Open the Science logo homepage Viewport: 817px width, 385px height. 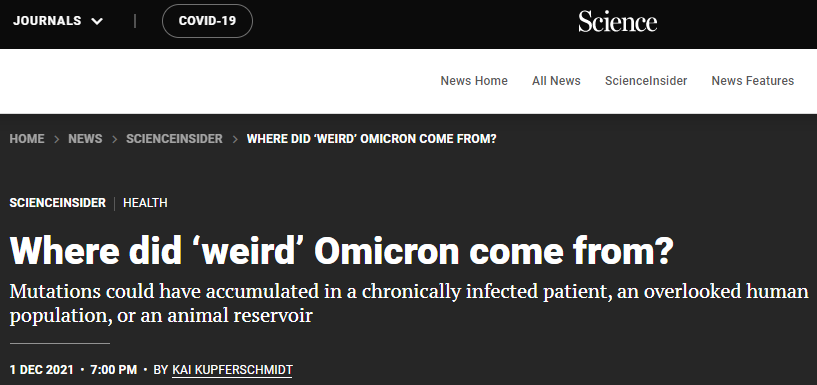(x=617, y=21)
